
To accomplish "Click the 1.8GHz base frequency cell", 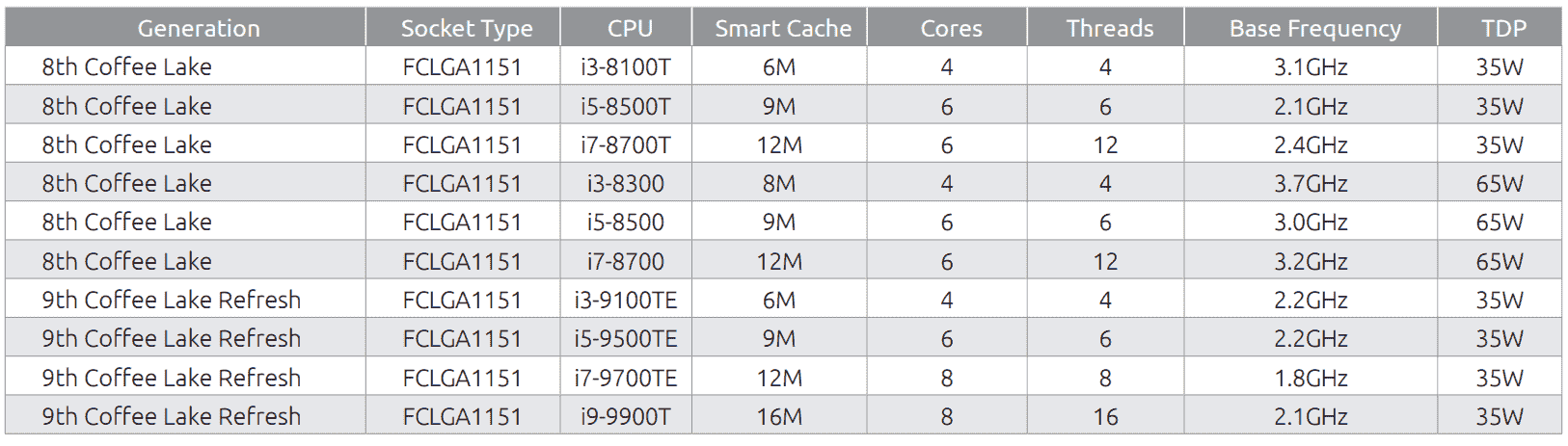I will 1311,378.
